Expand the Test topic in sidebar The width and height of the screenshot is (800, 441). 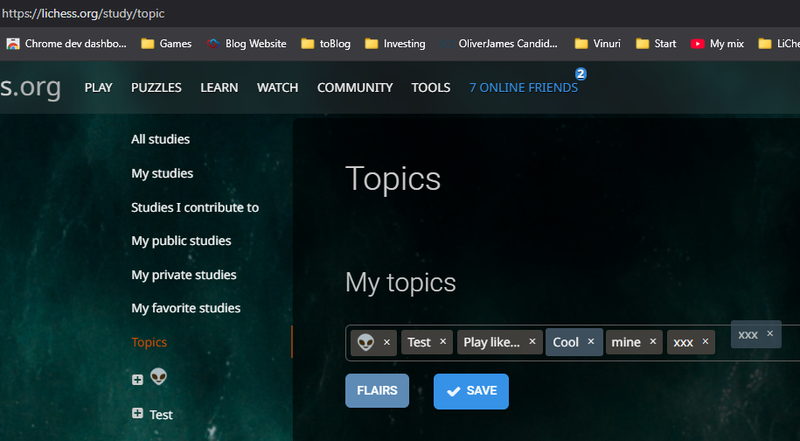137,414
